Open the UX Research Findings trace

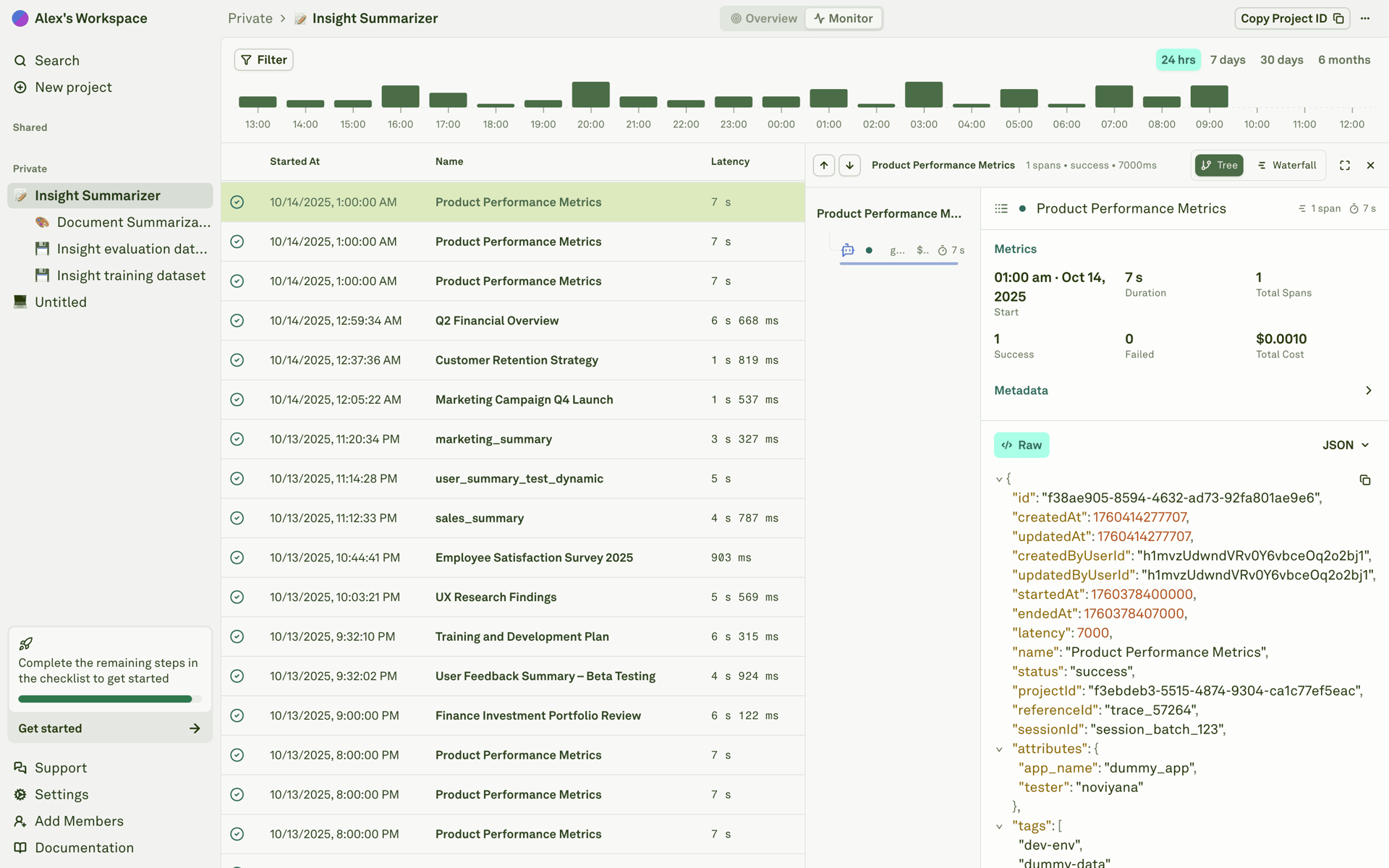[x=513, y=597]
